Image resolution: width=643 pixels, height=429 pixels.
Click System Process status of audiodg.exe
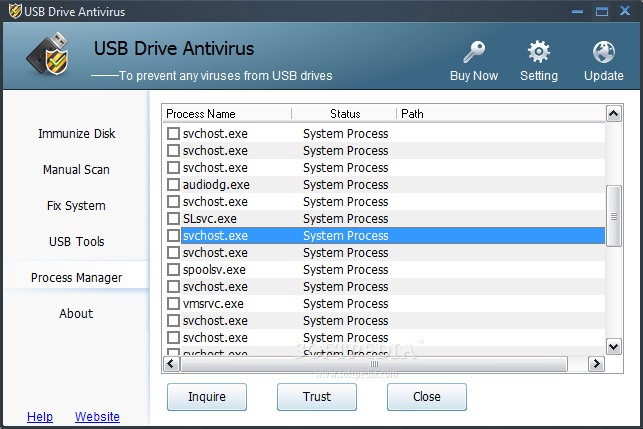click(346, 185)
